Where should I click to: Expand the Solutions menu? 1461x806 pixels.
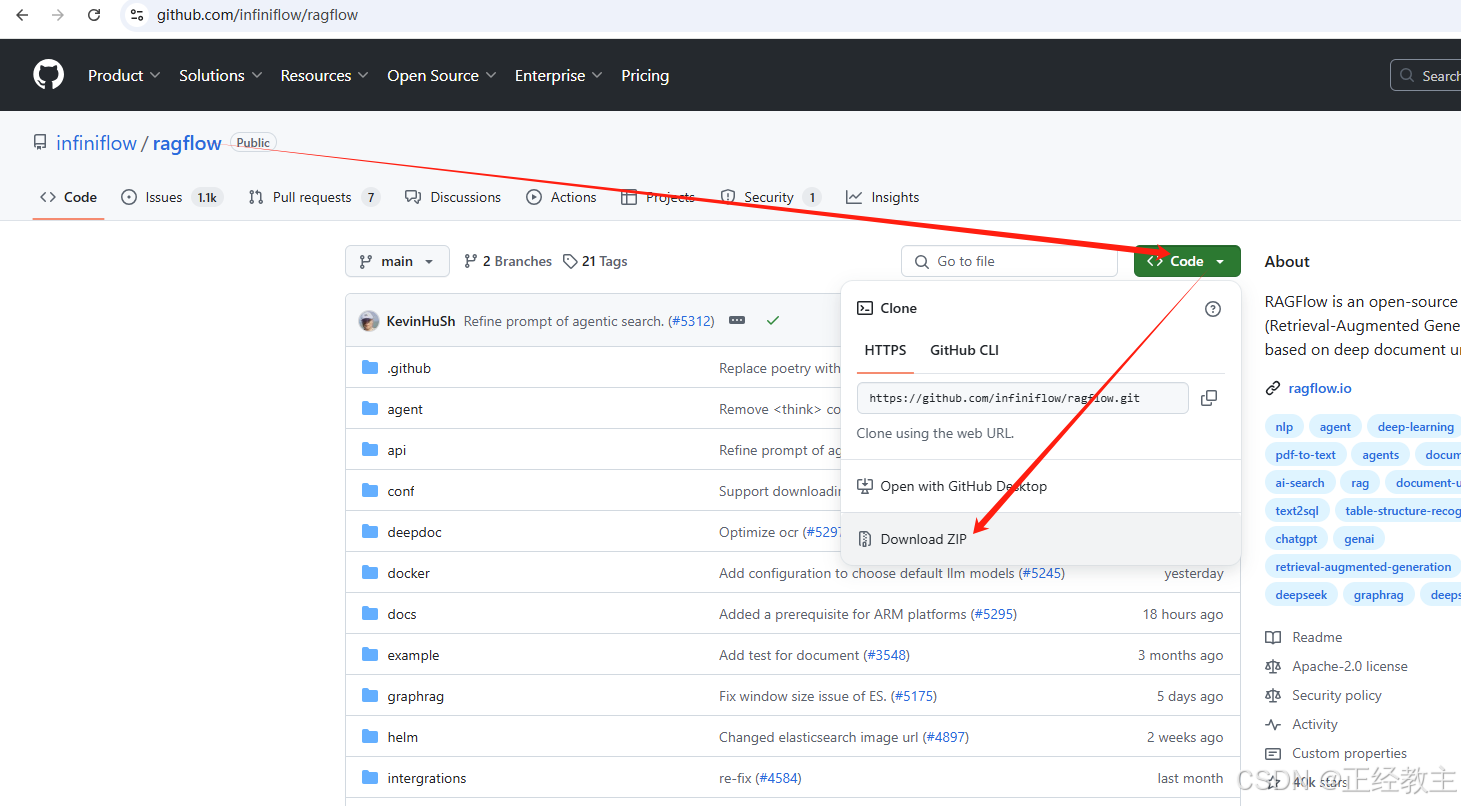tap(220, 76)
